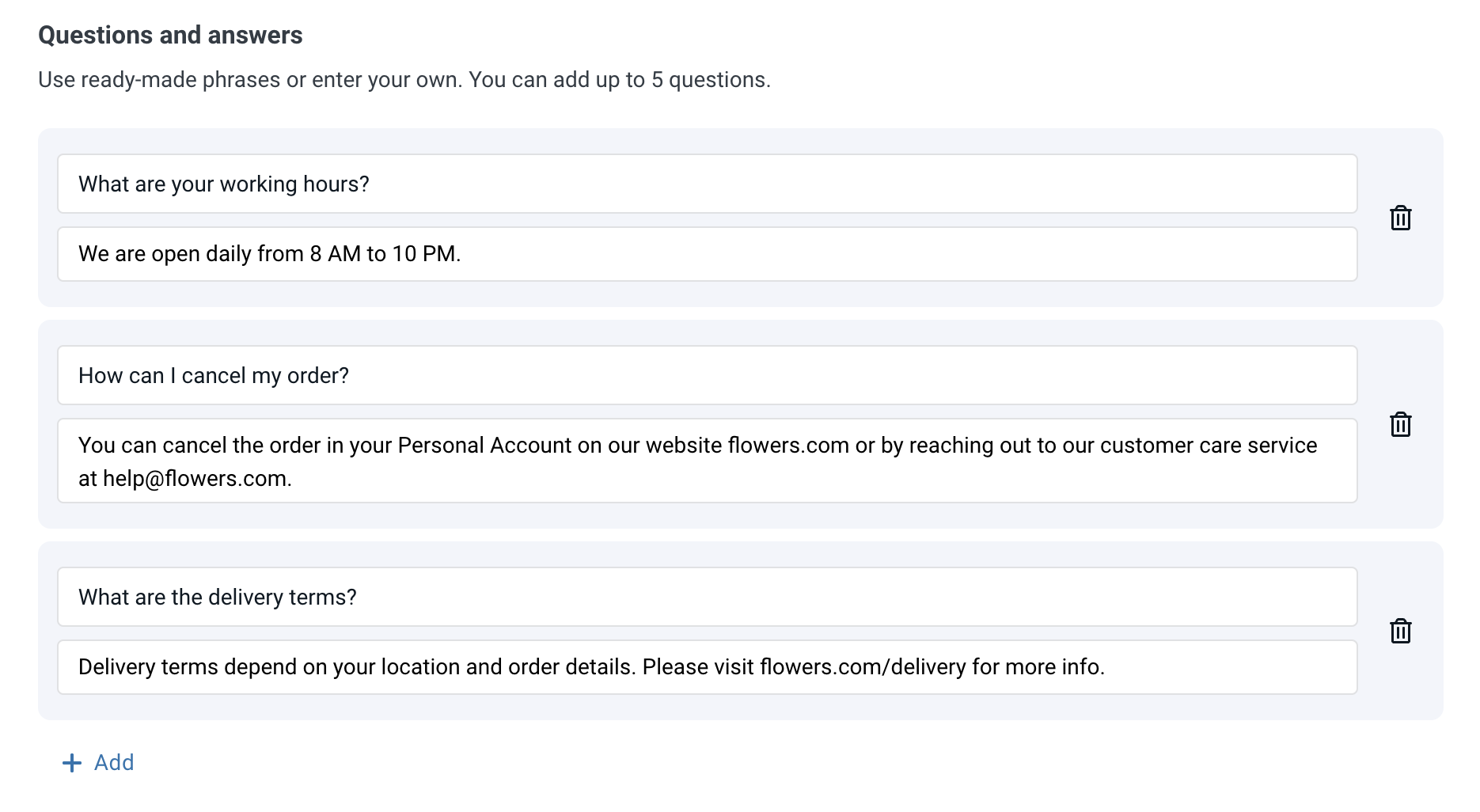This screenshot has width=1480, height=812.
Task: Delete the working hours question
Action: (1400, 218)
